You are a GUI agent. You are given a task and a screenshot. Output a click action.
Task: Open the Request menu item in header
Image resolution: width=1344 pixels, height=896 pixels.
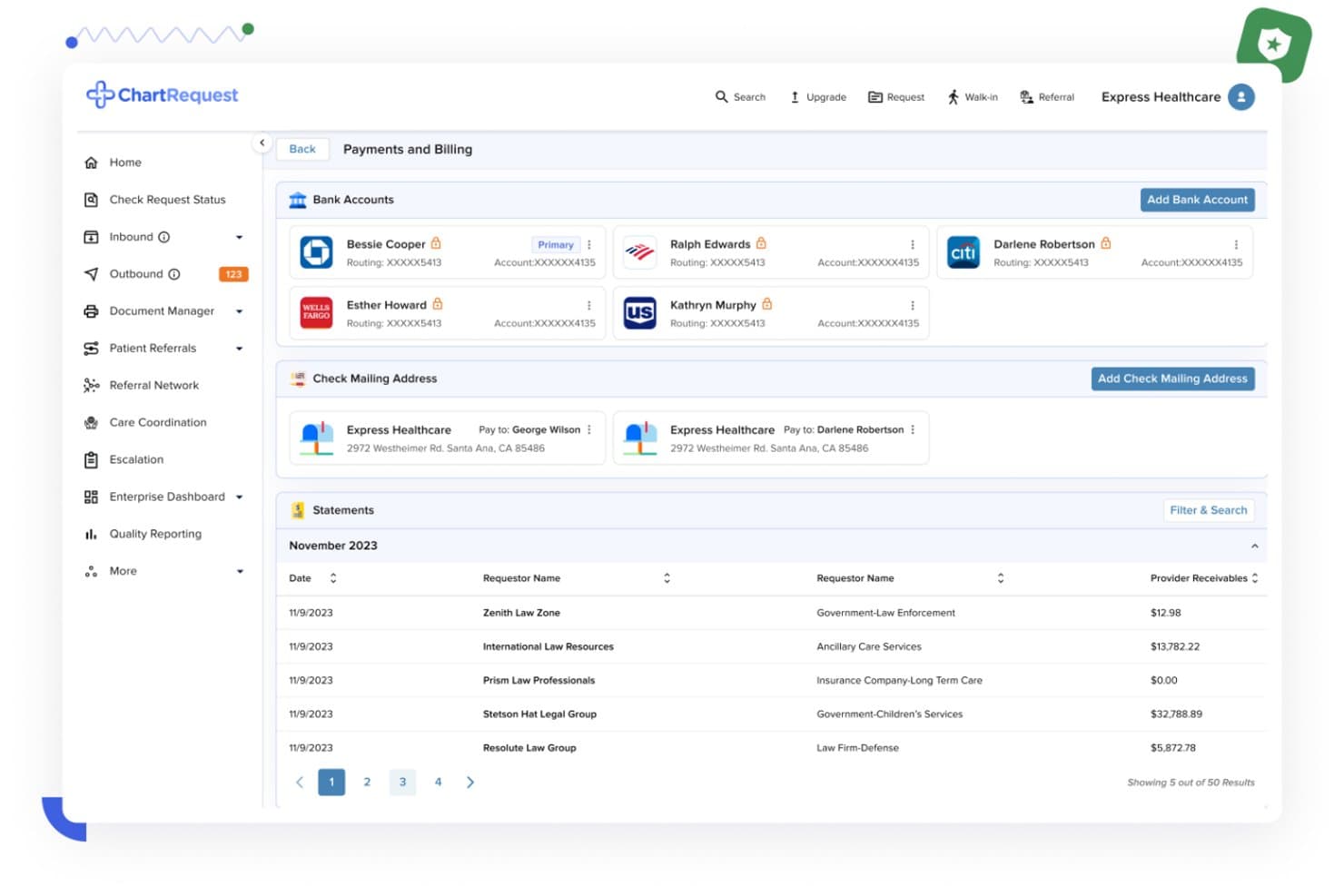tap(896, 97)
